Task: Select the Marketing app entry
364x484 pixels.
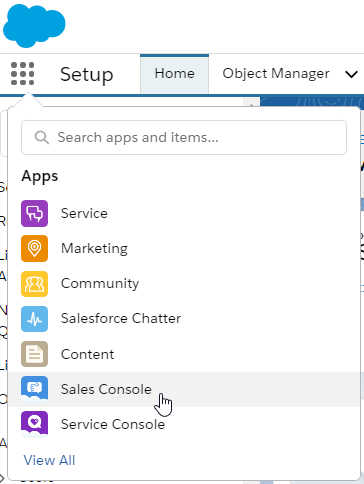Action: [184, 248]
